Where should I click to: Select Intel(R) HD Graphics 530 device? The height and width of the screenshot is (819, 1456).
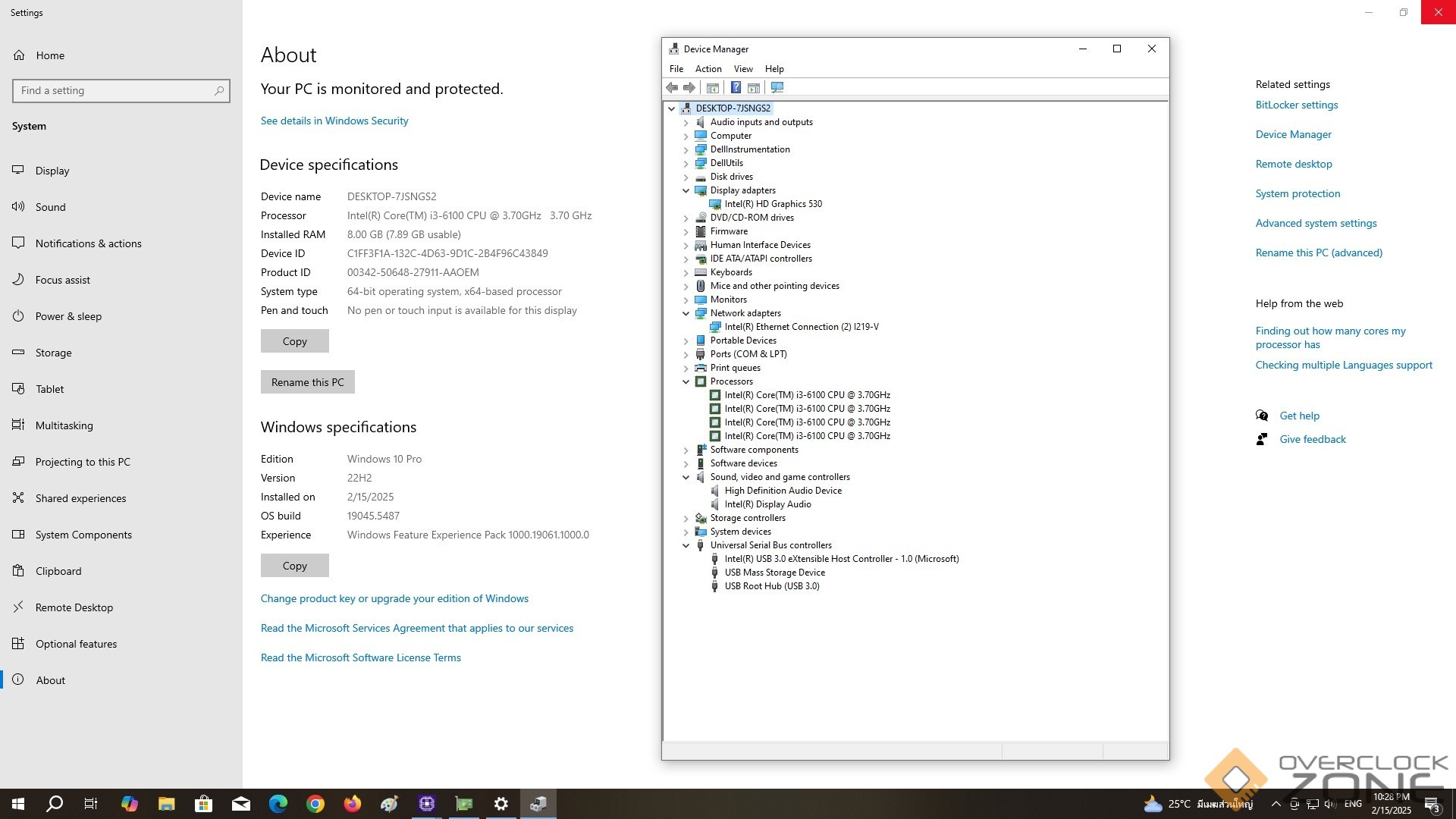click(773, 204)
